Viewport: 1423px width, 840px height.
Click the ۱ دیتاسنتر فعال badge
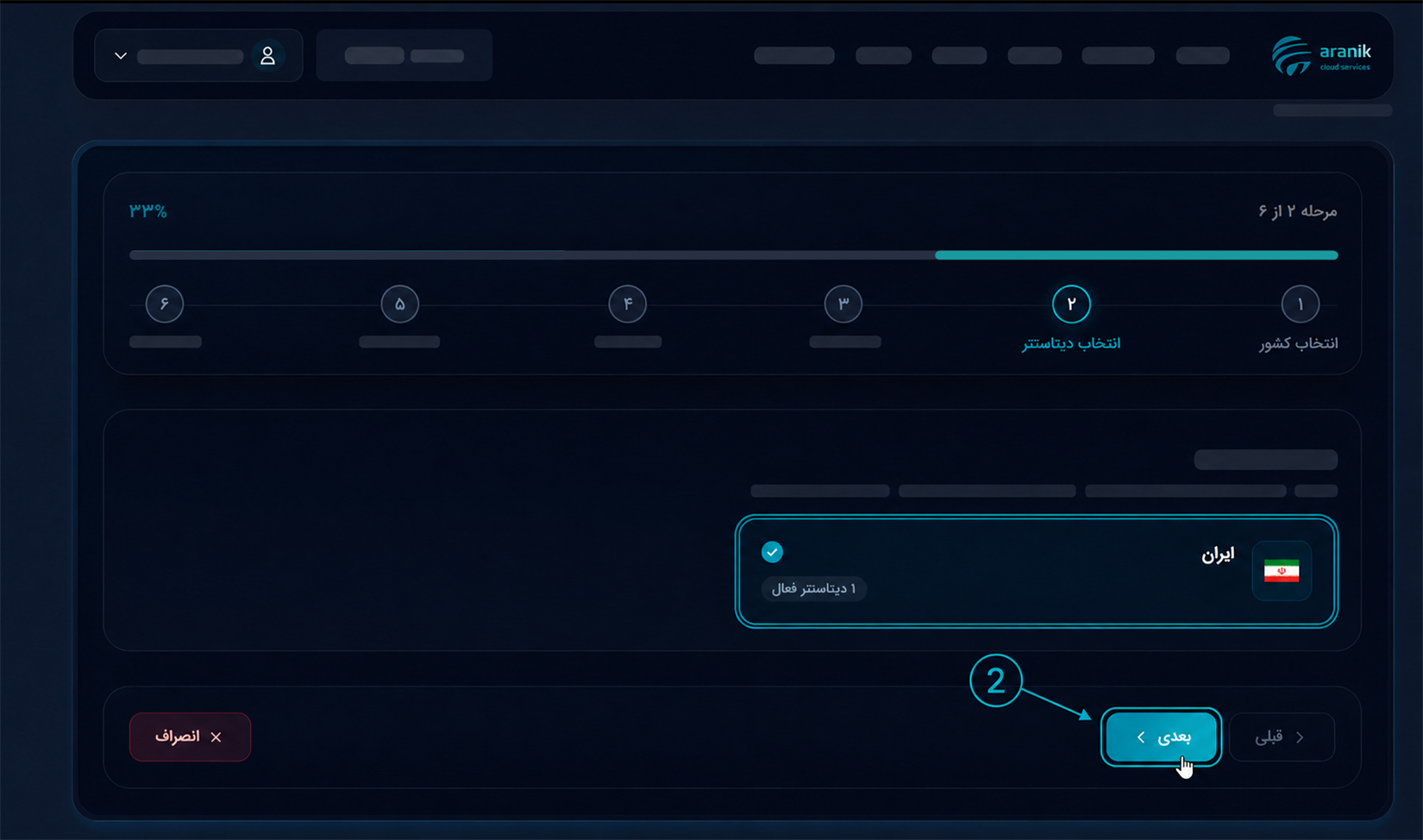(813, 588)
